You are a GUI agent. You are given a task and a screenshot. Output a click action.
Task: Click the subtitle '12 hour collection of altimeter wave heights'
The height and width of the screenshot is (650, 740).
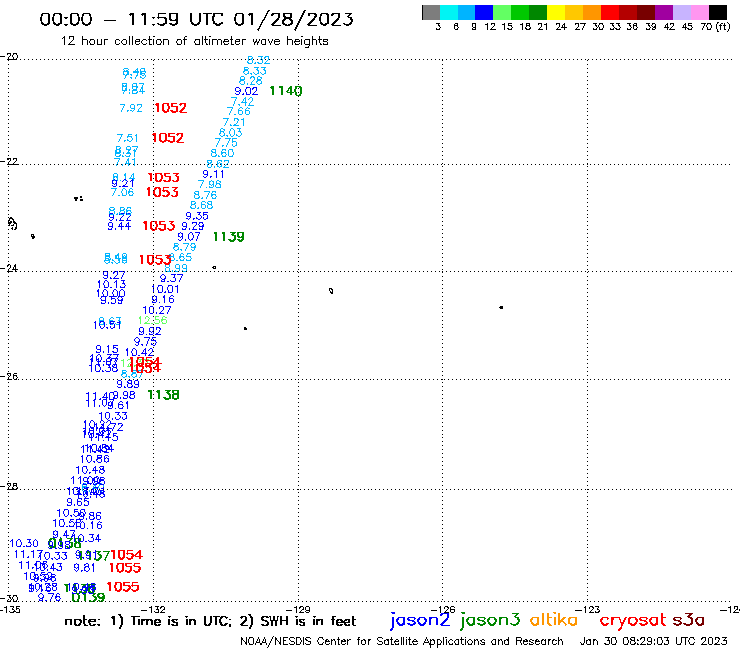click(x=194, y=41)
